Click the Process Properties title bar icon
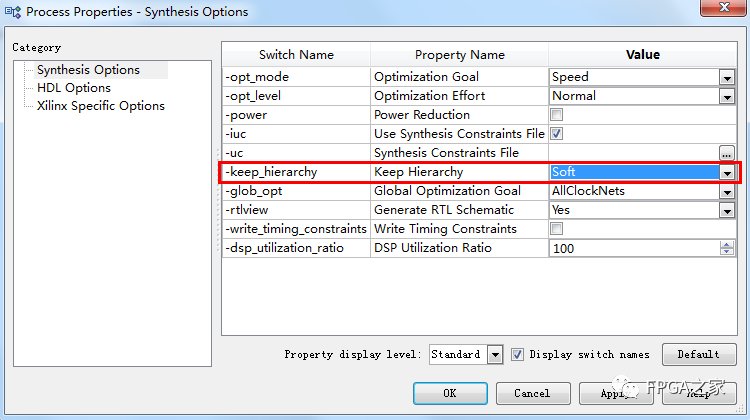This screenshot has width=750, height=420. (x=12, y=12)
